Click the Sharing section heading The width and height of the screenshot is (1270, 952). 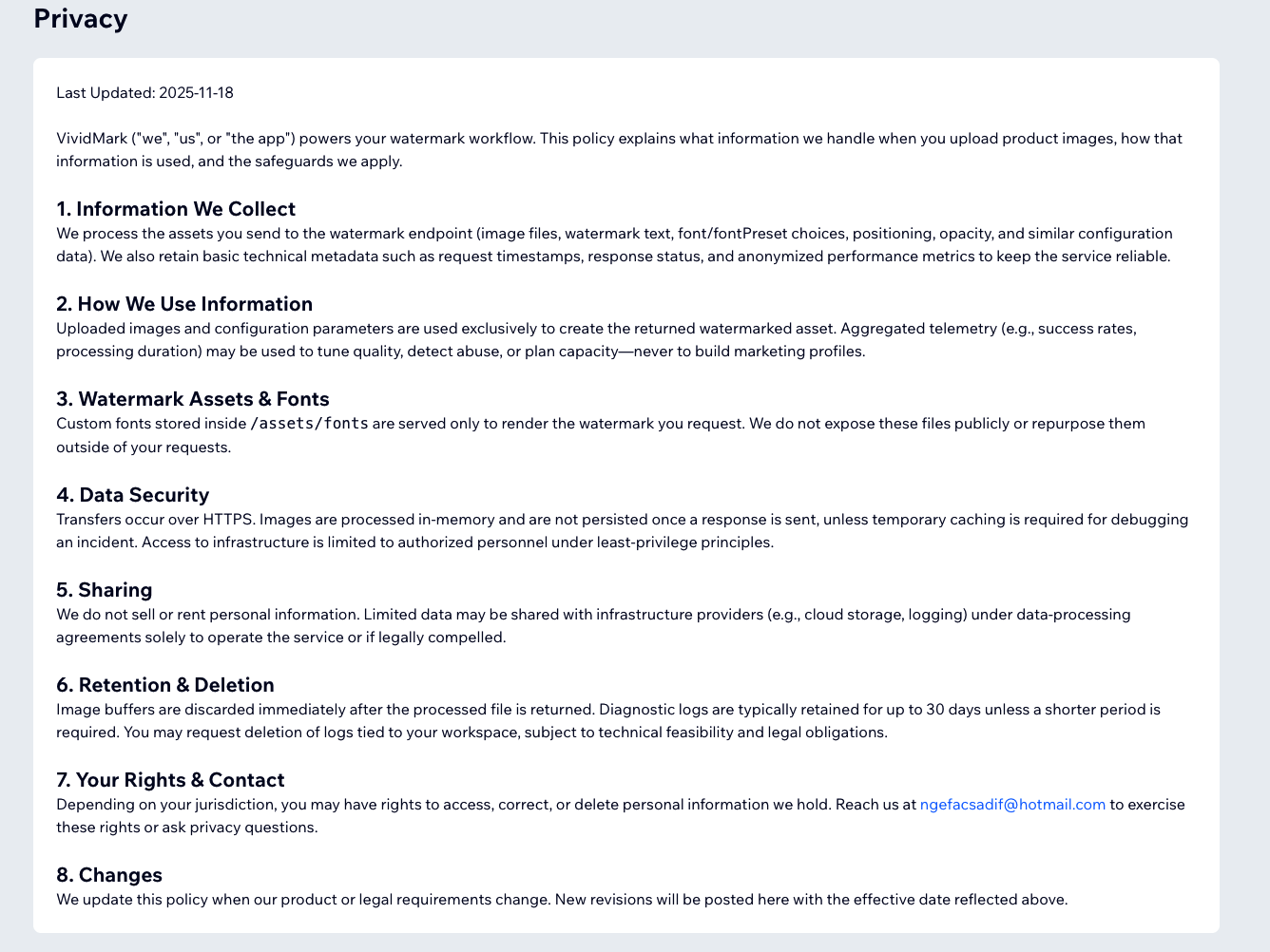105,590
